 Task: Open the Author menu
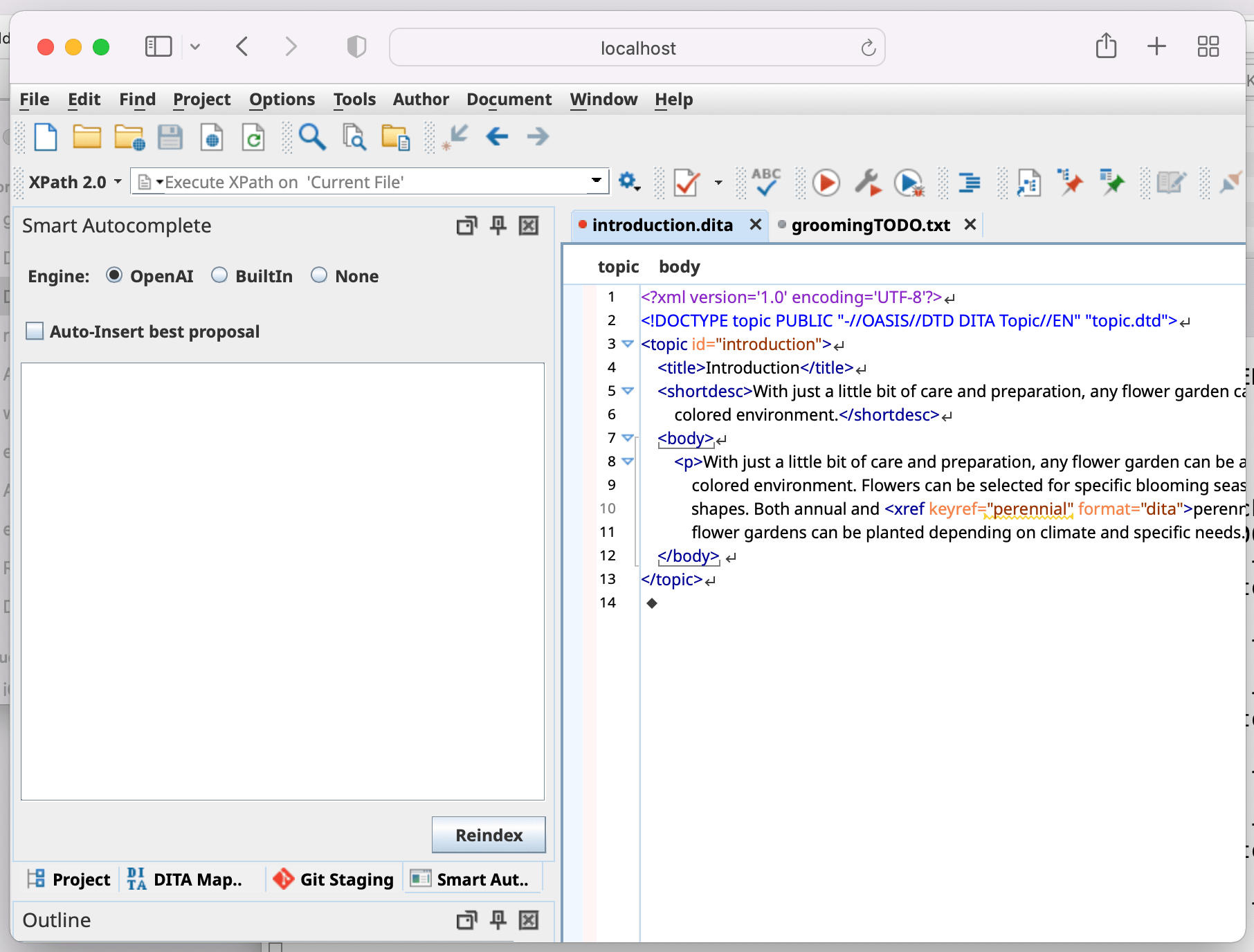coord(421,100)
